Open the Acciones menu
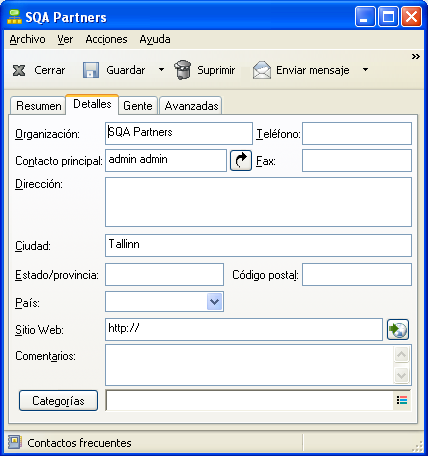Screen dimensions: 428x456 106,39
